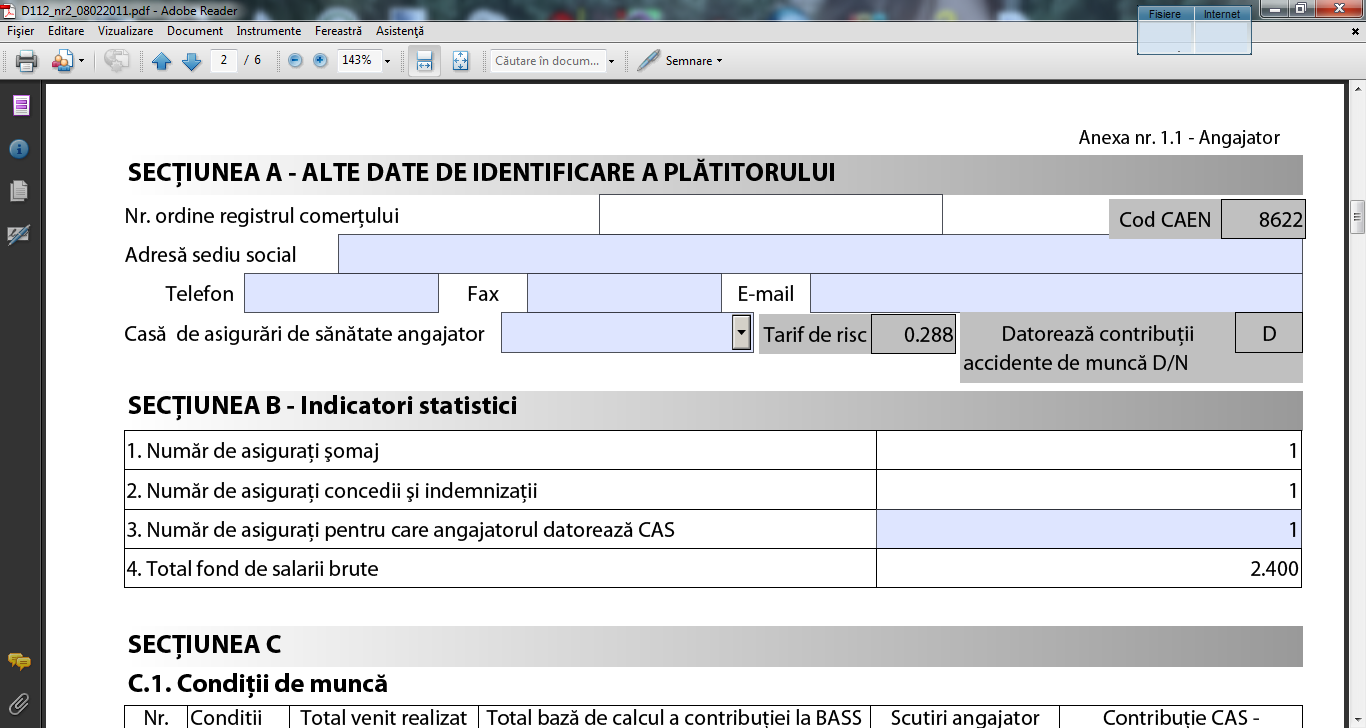
Task: Close the document with the small black X
Action: click(1357, 31)
